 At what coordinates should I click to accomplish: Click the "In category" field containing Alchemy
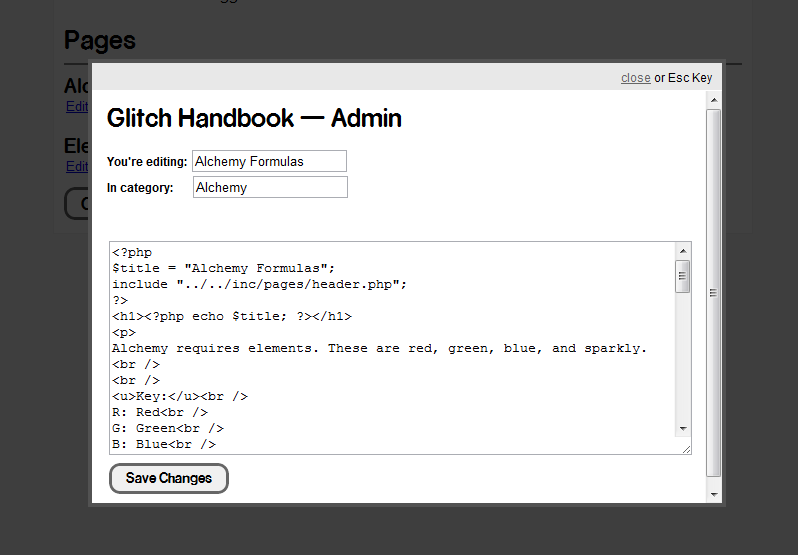pyautogui.click(x=269, y=187)
